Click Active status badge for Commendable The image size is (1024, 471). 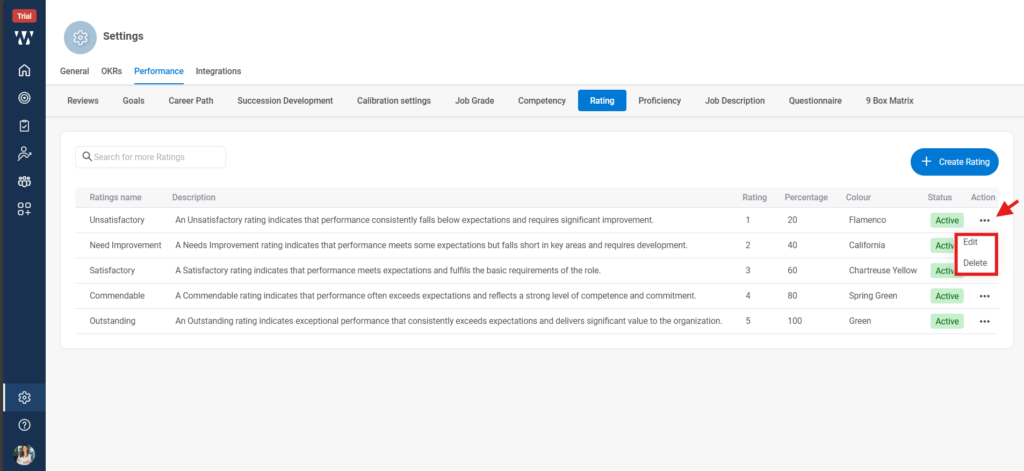click(946, 296)
